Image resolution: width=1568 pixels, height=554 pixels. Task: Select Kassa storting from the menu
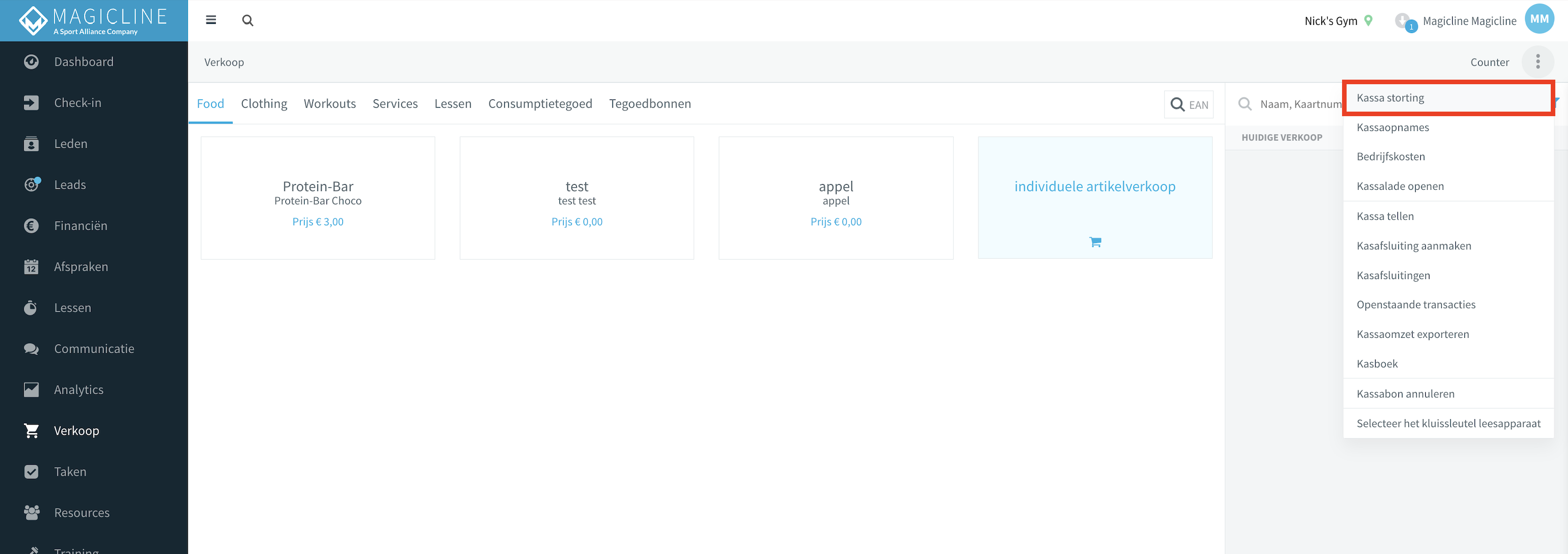[x=1448, y=98]
